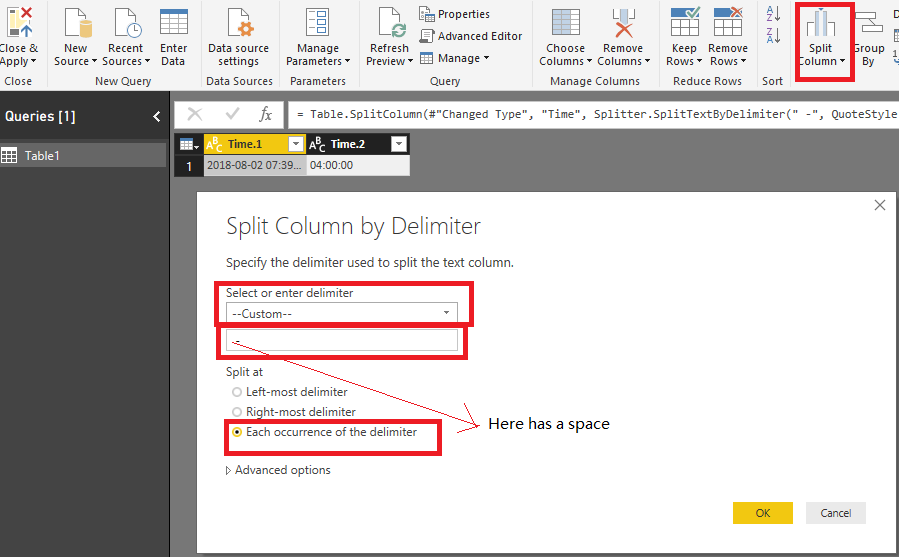Viewport: 899px width, 557px height.
Task: Expand the Manage Parameters dropdown arrow
Action: pos(347,61)
